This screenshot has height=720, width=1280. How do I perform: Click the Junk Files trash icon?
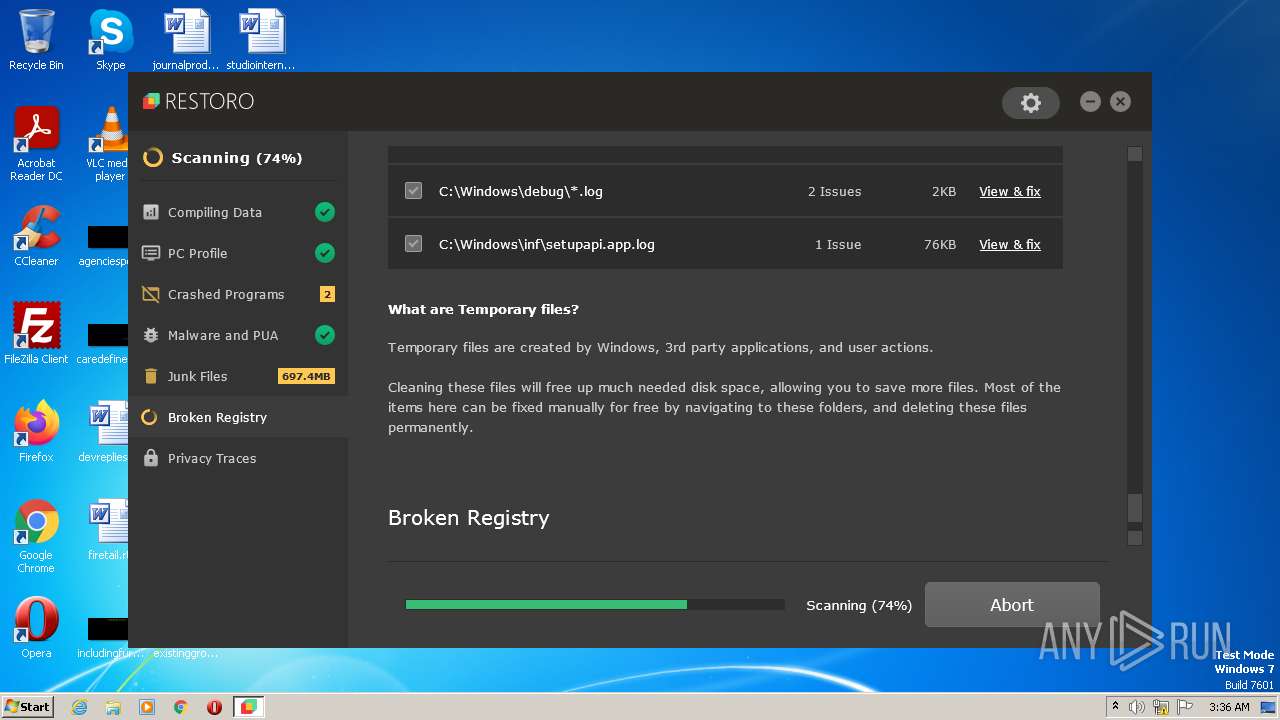click(x=151, y=376)
